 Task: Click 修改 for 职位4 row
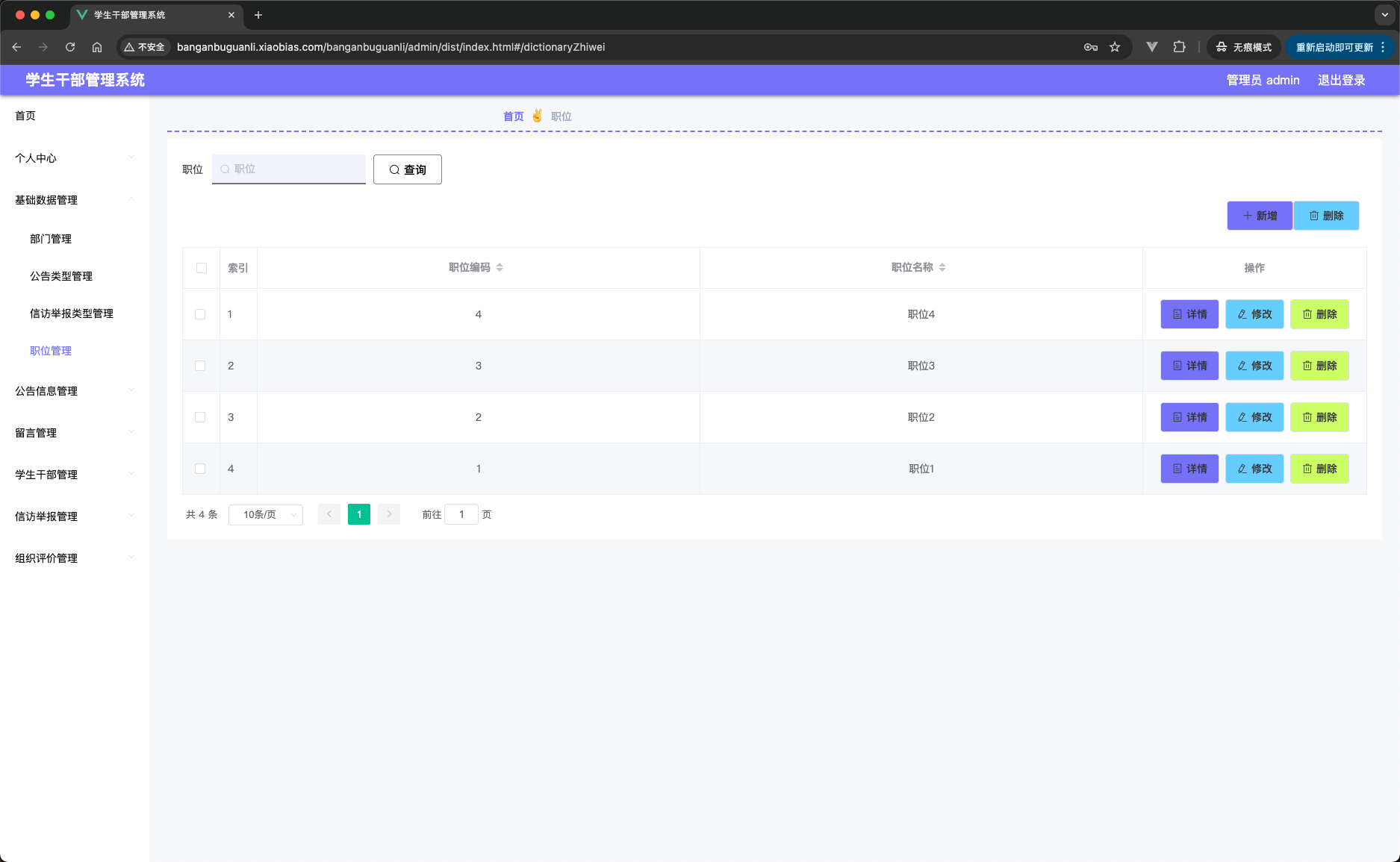pyautogui.click(x=1254, y=314)
